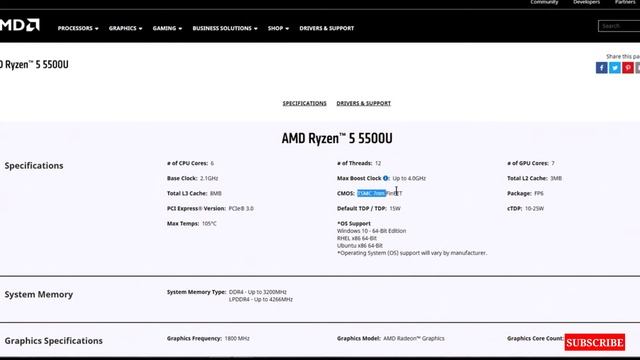640x360 pixels.
Task: Click LPDDR4 - Up to 4266MHz text
Action: [x=260, y=300]
